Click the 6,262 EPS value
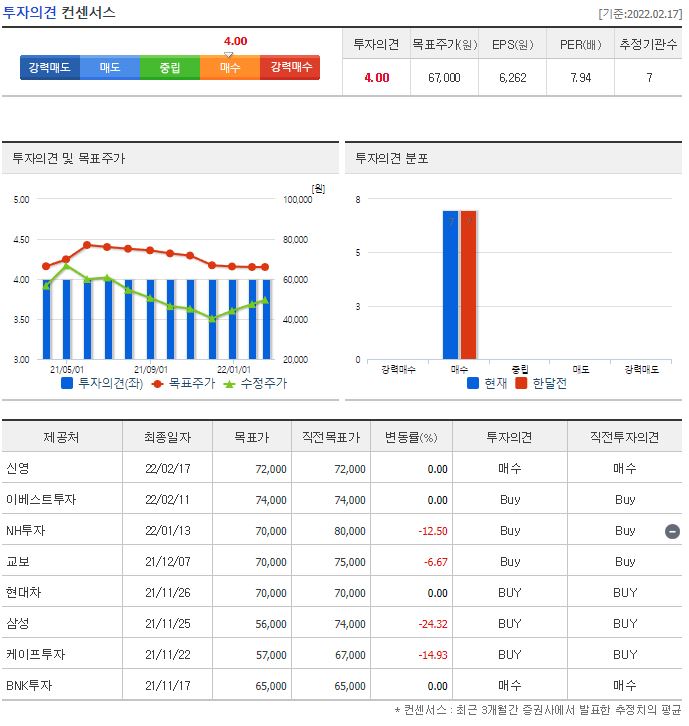 [x=513, y=78]
